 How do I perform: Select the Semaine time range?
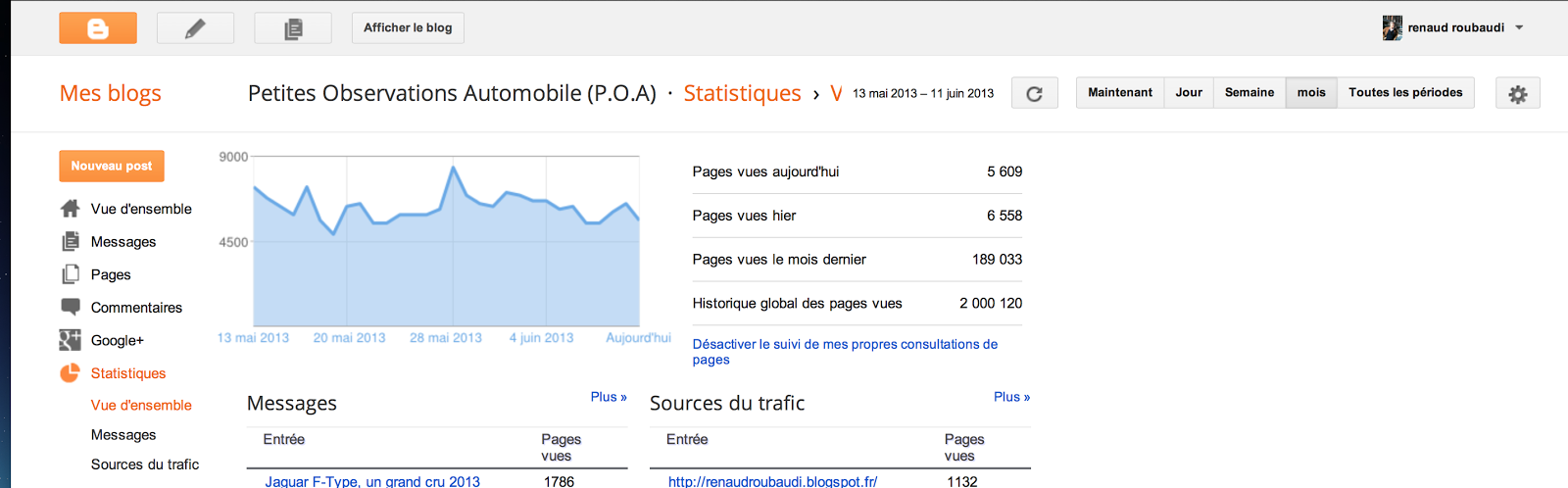(x=1249, y=93)
